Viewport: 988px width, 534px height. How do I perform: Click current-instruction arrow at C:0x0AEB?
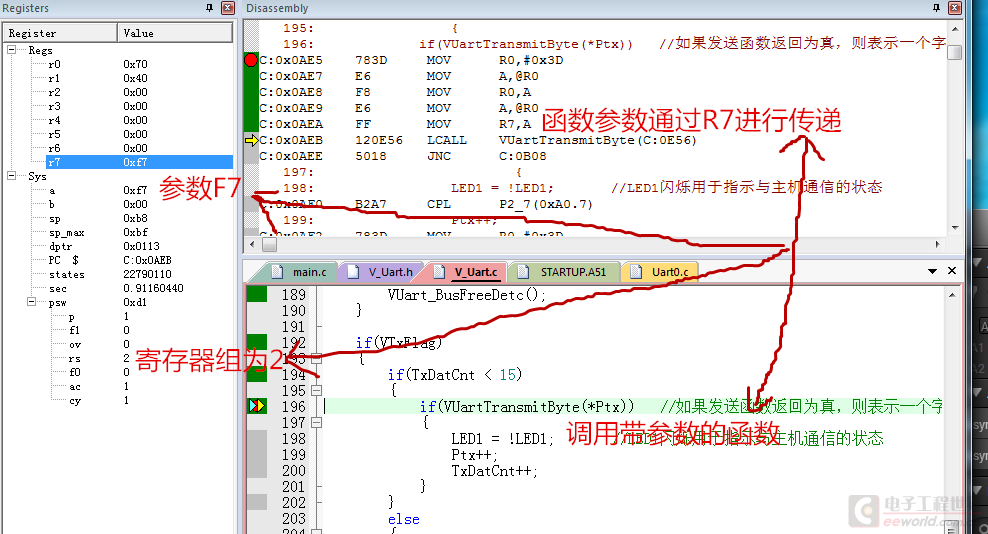[251, 140]
